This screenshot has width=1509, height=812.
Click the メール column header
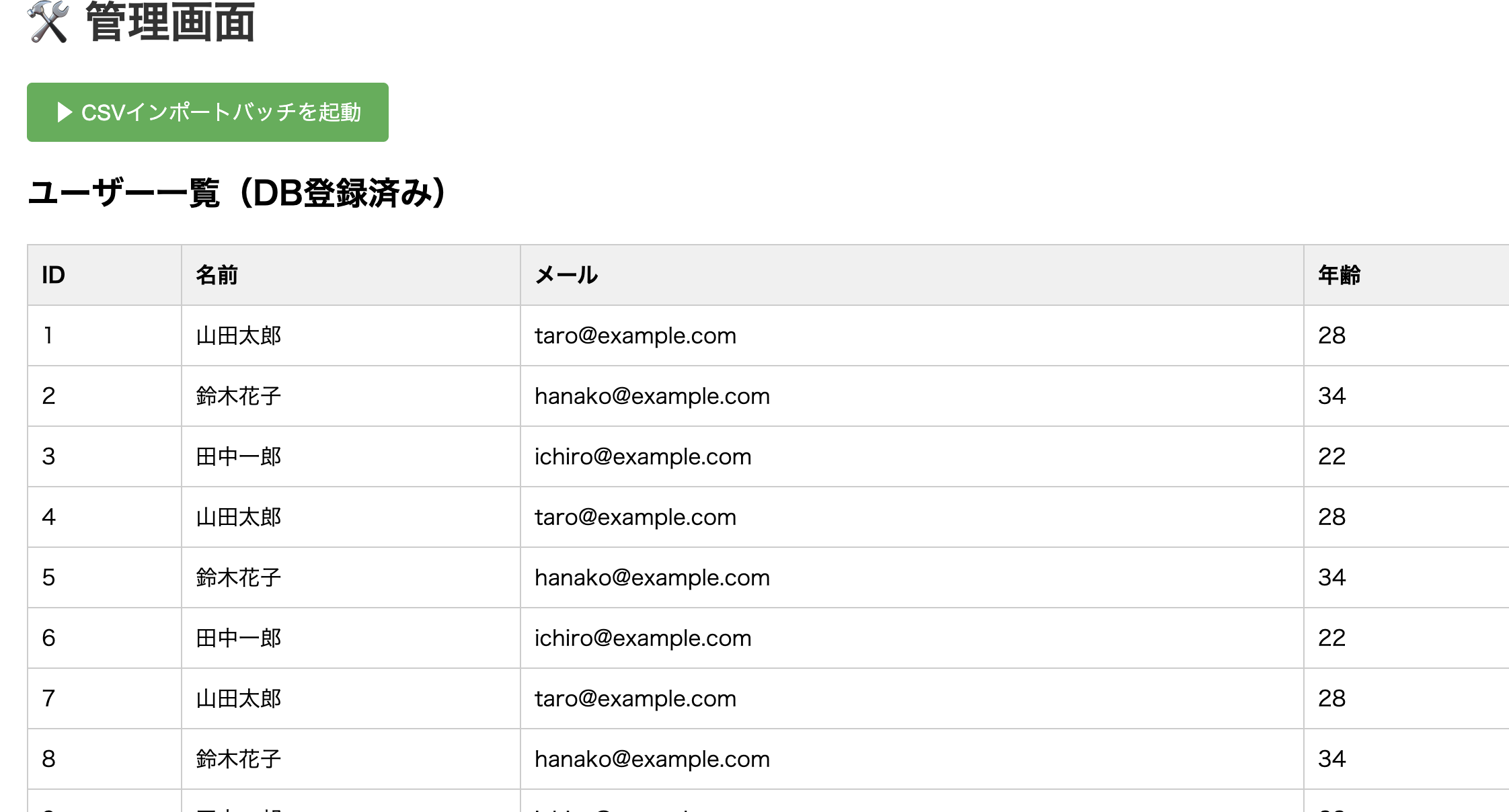(x=566, y=275)
